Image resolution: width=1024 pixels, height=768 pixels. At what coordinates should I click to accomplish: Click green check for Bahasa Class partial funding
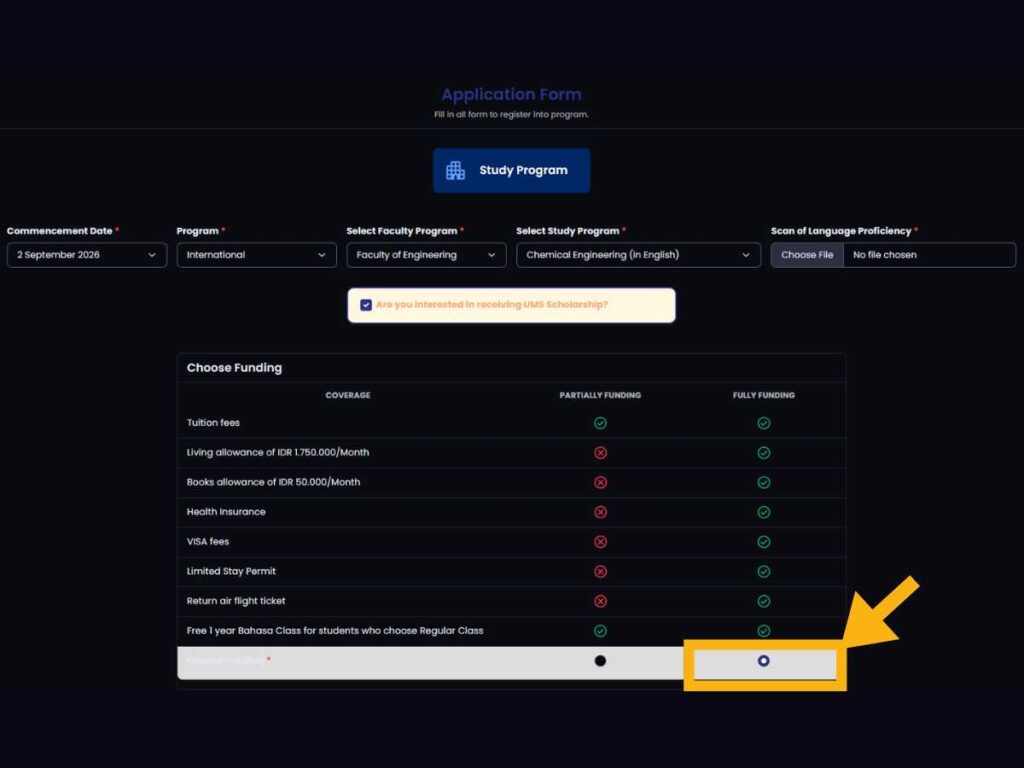pyautogui.click(x=600, y=631)
